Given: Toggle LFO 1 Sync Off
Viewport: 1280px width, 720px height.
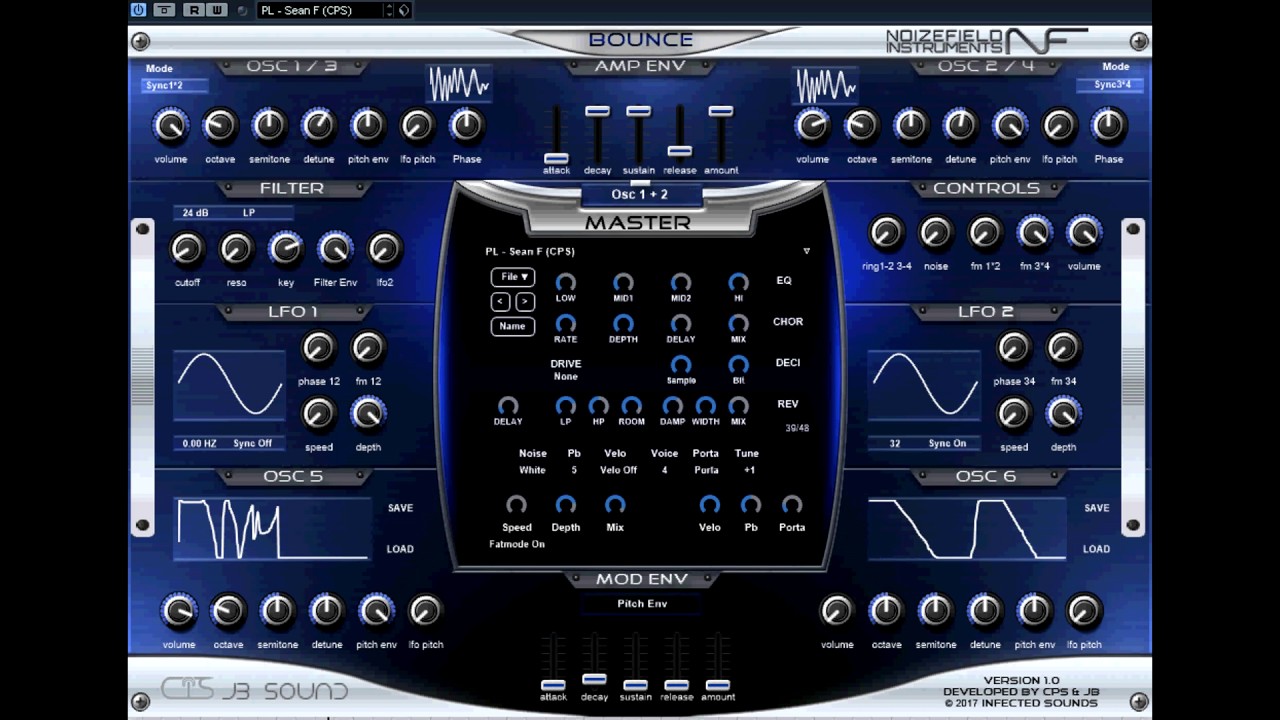Looking at the screenshot, I should tap(252, 443).
